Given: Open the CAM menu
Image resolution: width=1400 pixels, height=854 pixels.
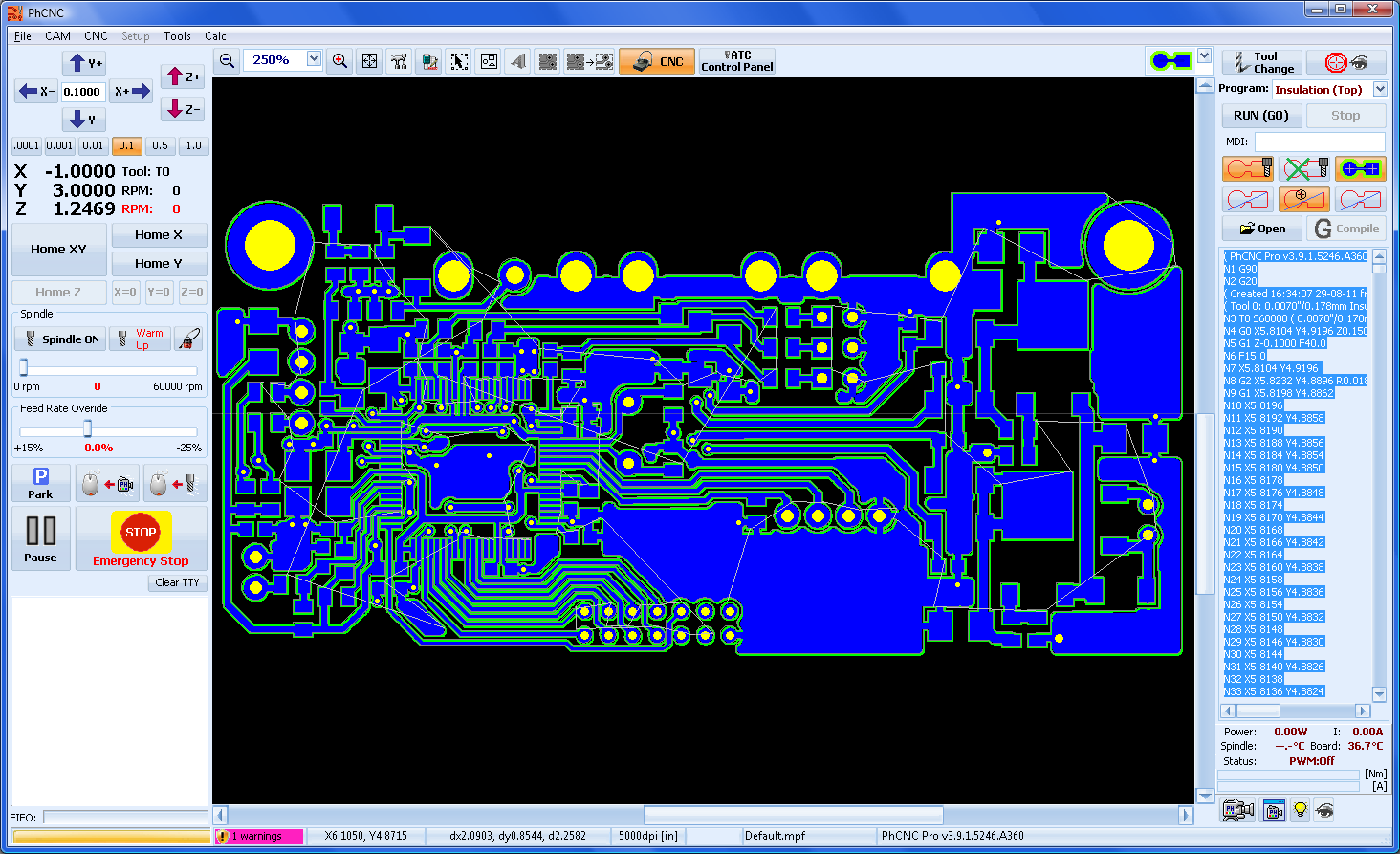Looking at the screenshot, I should (x=57, y=36).
